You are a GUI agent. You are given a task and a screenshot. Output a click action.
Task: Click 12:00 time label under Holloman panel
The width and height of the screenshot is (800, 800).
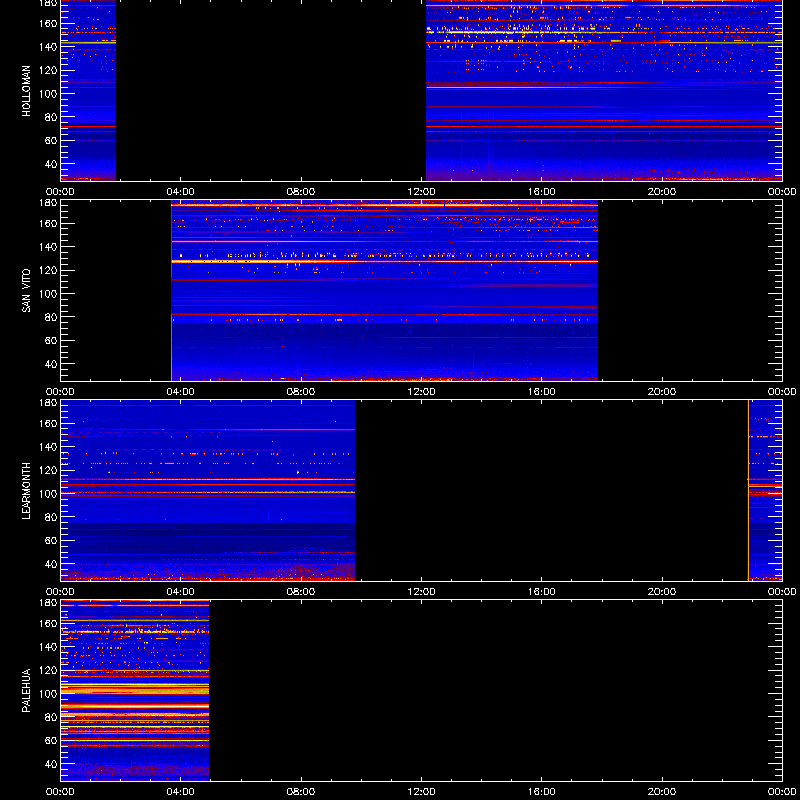pos(421,192)
